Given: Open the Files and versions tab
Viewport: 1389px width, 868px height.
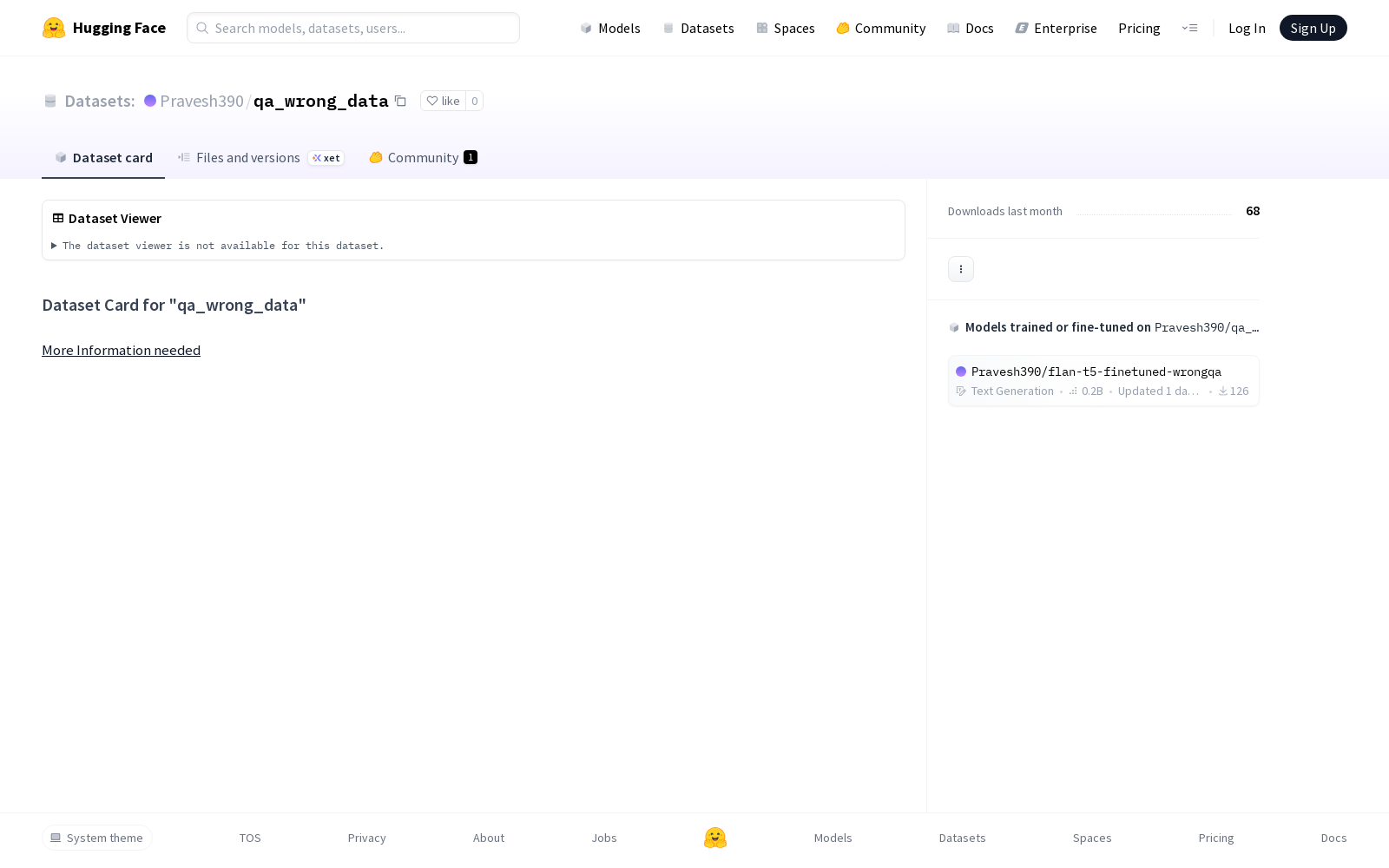Looking at the screenshot, I should click(x=260, y=158).
